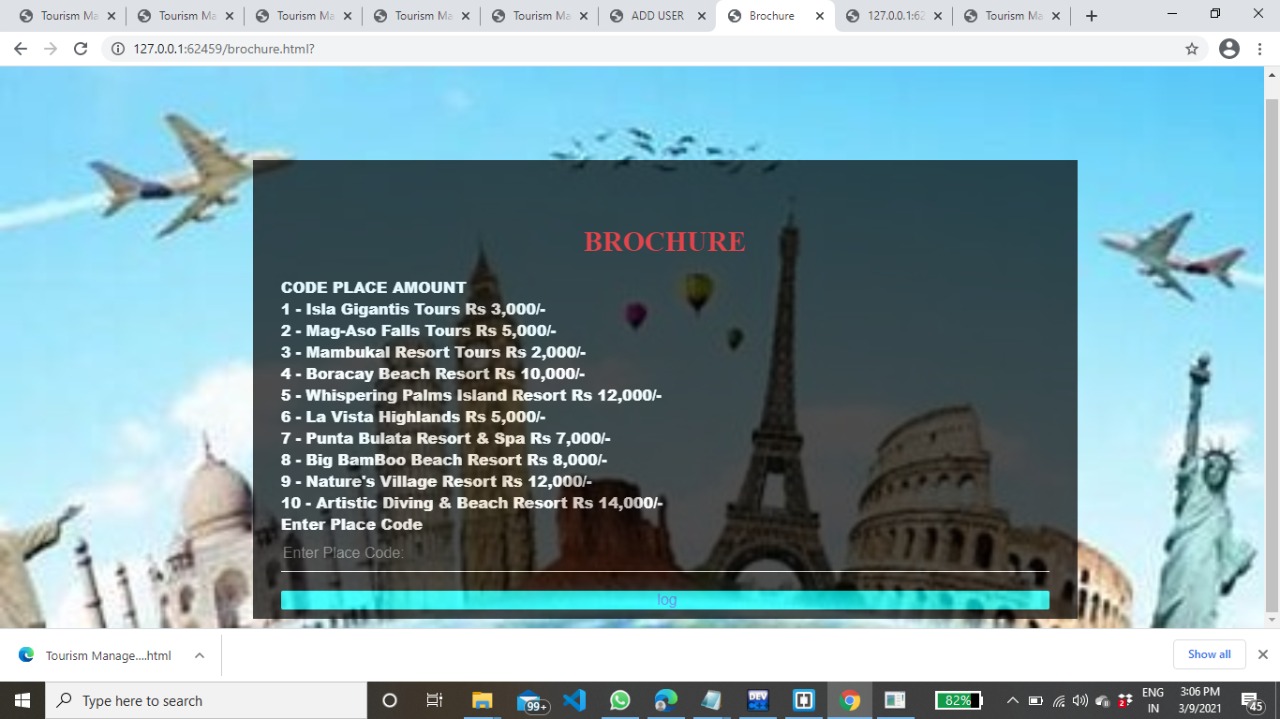Open Microsoft Edge from the taskbar
The width and height of the screenshot is (1280, 719).
coord(666,700)
